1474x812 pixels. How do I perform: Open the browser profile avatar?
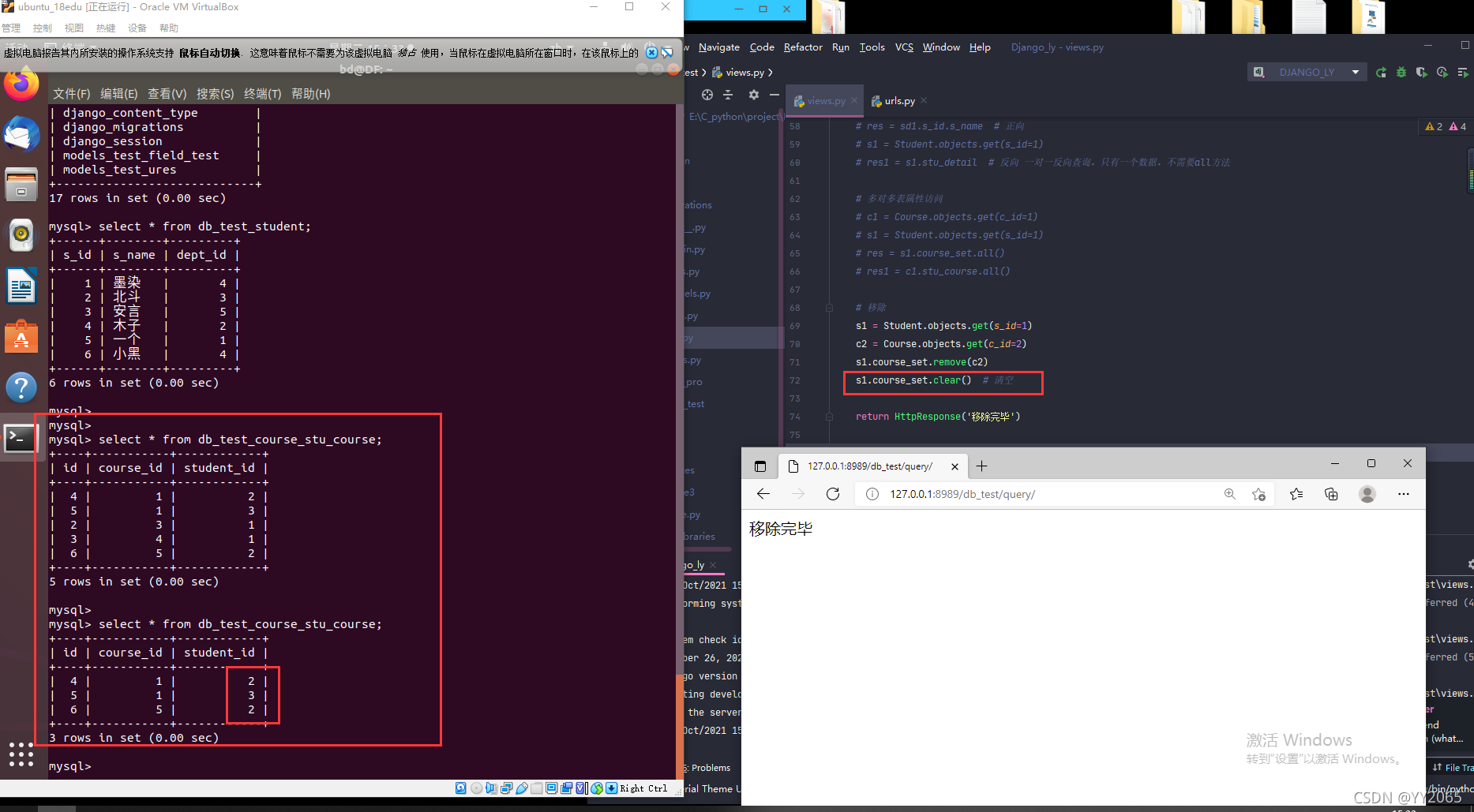pos(1367,494)
